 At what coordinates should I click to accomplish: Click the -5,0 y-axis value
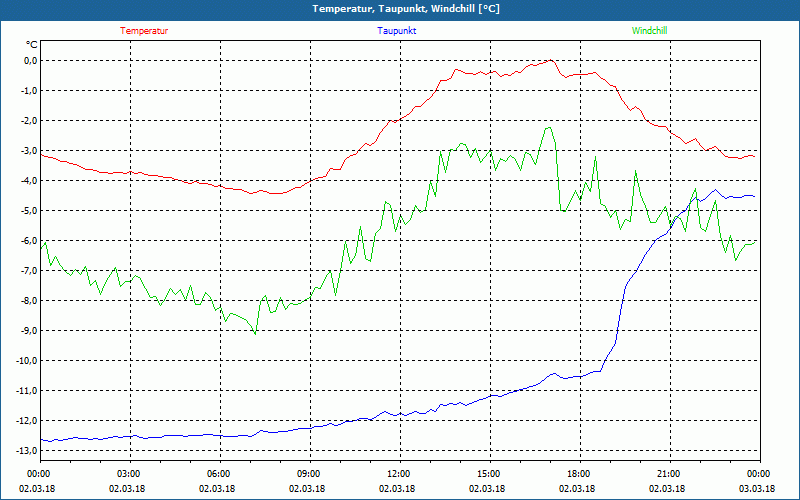(30, 211)
